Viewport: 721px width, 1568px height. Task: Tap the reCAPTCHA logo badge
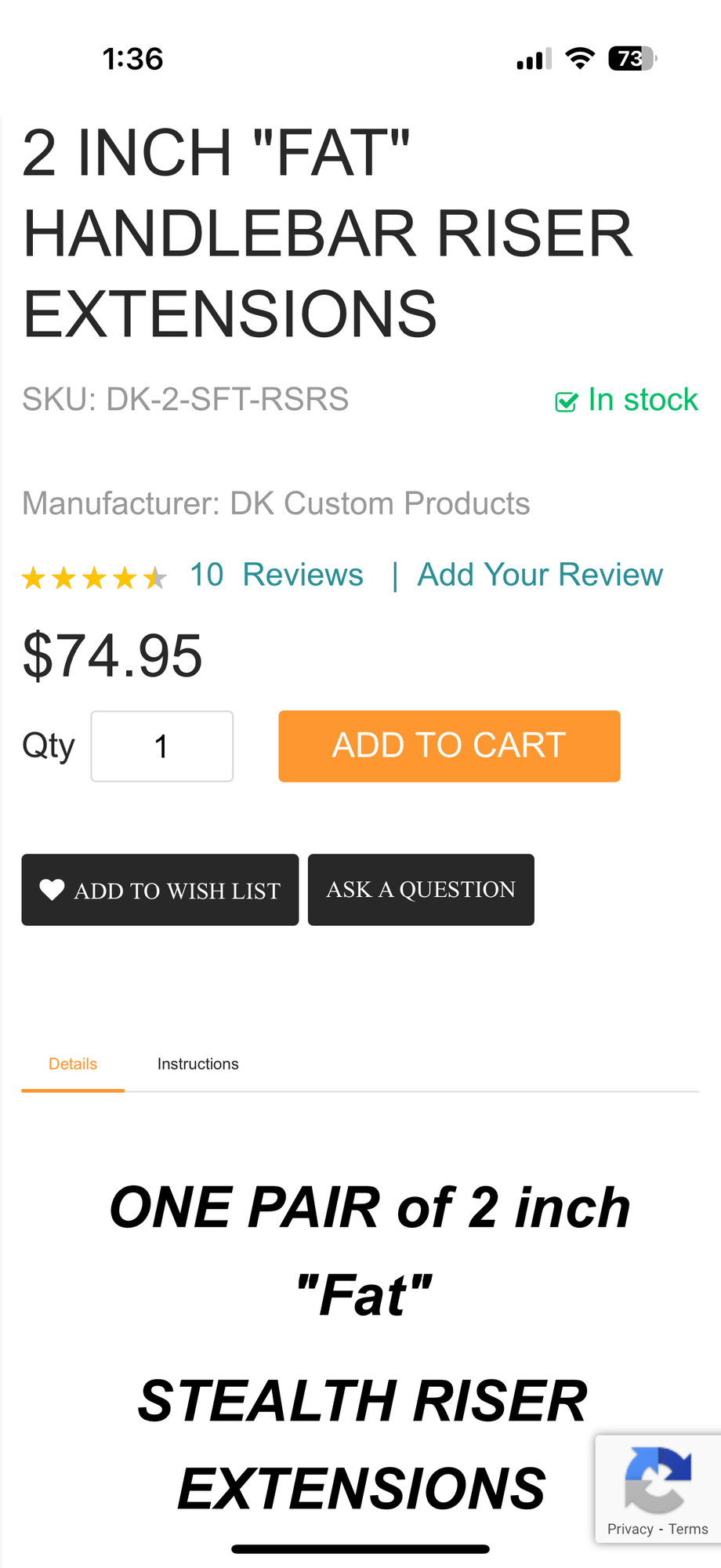click(658, 1479)
